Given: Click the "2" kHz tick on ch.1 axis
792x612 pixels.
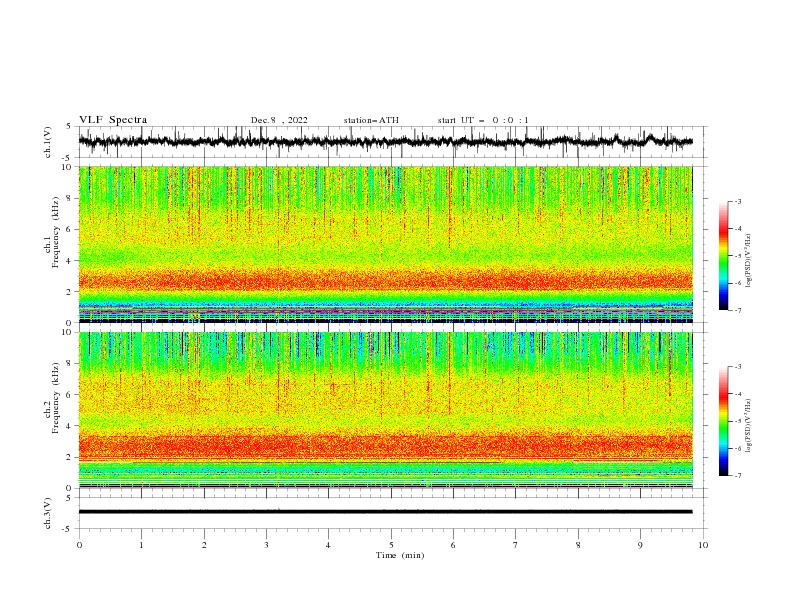Looking at the screenshot, I should [70, 292].
